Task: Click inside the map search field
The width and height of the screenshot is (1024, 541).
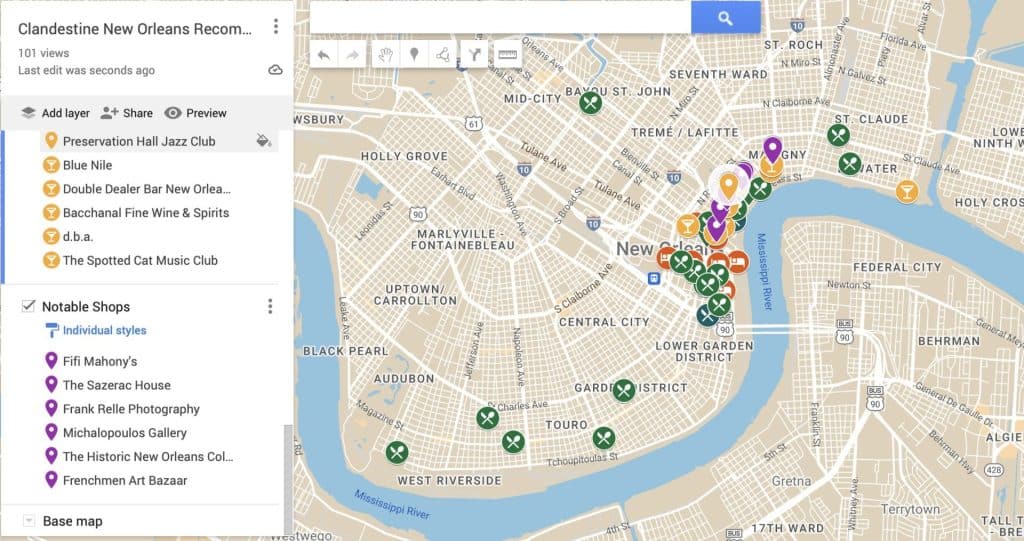Action: click(500, 18)
